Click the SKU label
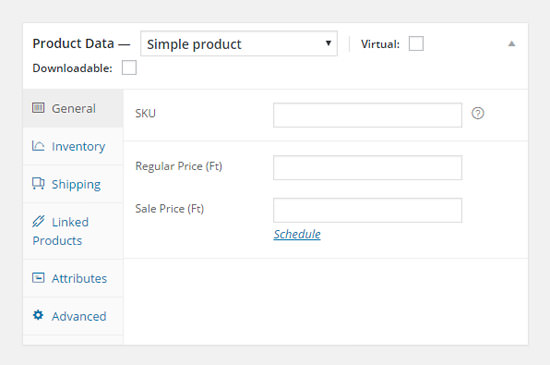Image resolution: width=550 pixels, height=365 pixels. click(145, 113)
